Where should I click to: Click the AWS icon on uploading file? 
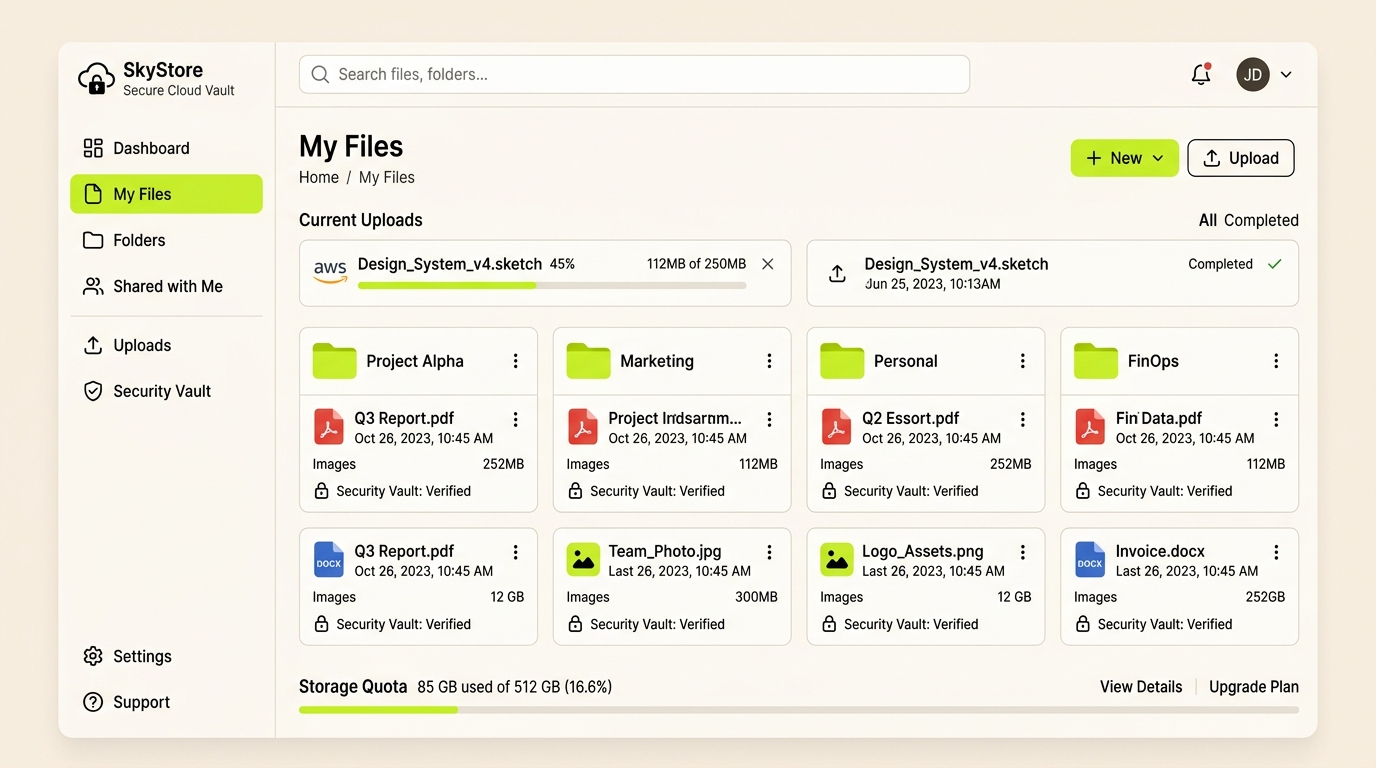(x=330, y=271)
